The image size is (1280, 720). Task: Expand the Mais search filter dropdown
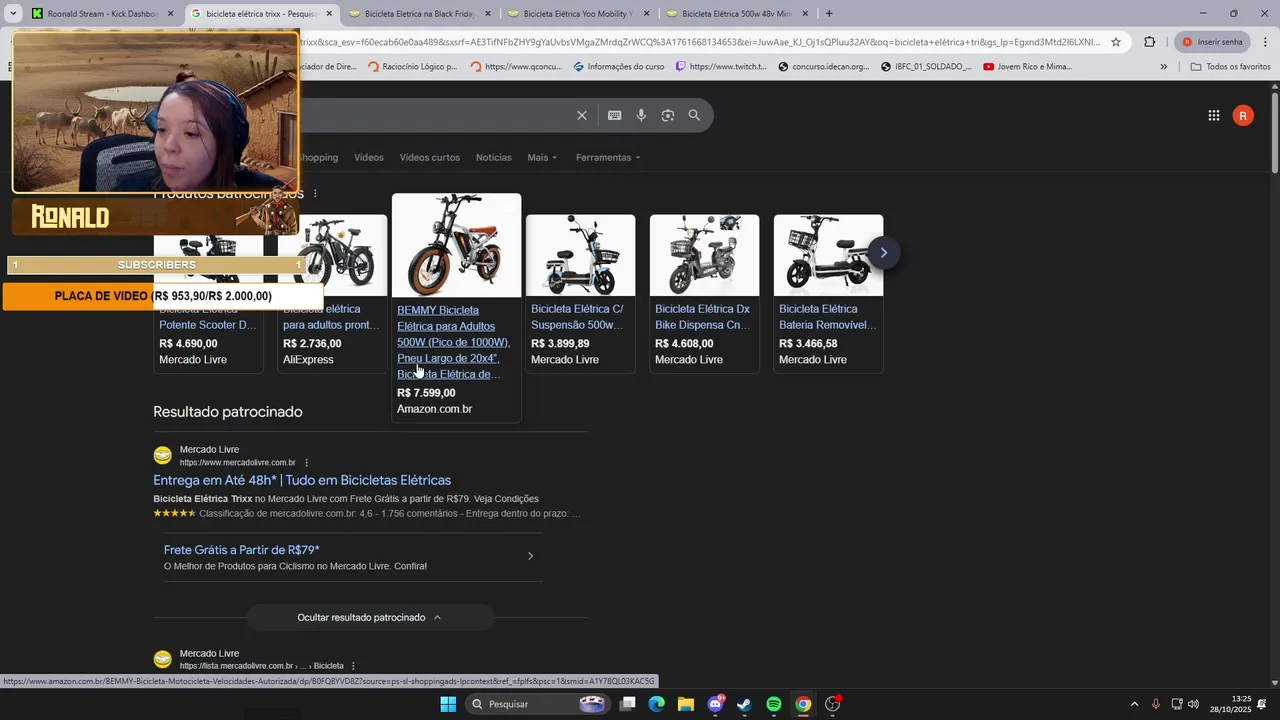[x=542, y=157]
